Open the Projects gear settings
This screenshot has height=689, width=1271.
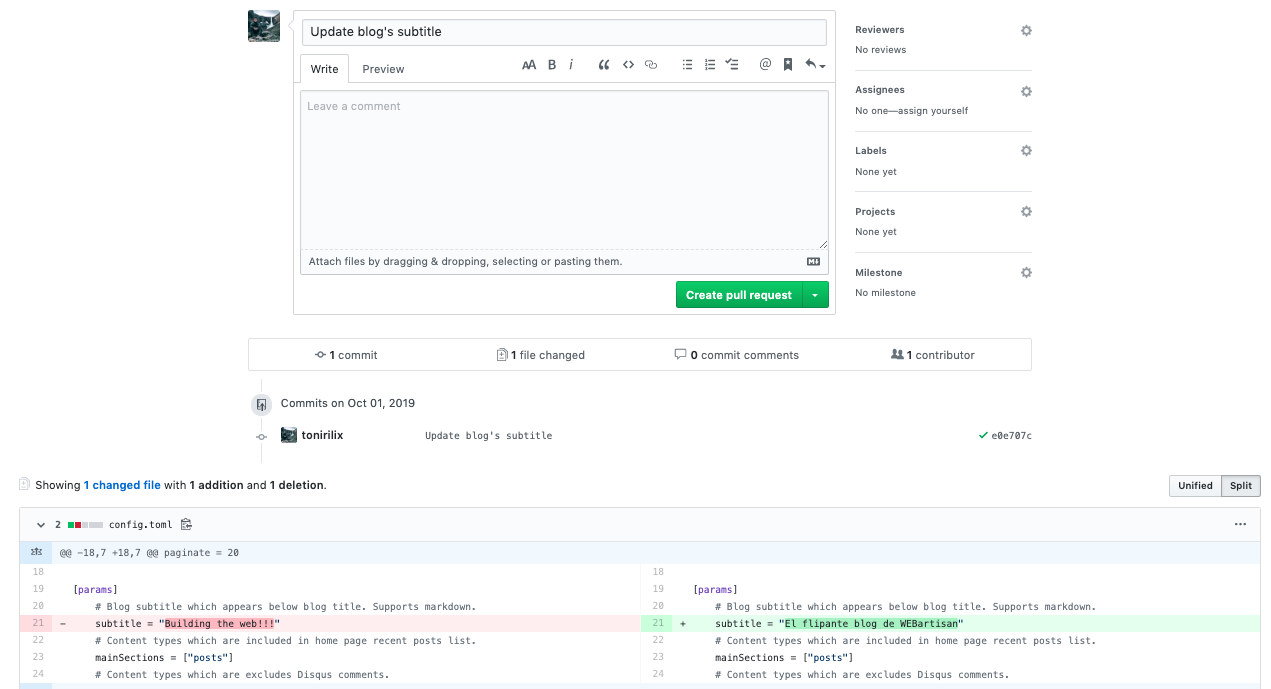(1026, 212)
